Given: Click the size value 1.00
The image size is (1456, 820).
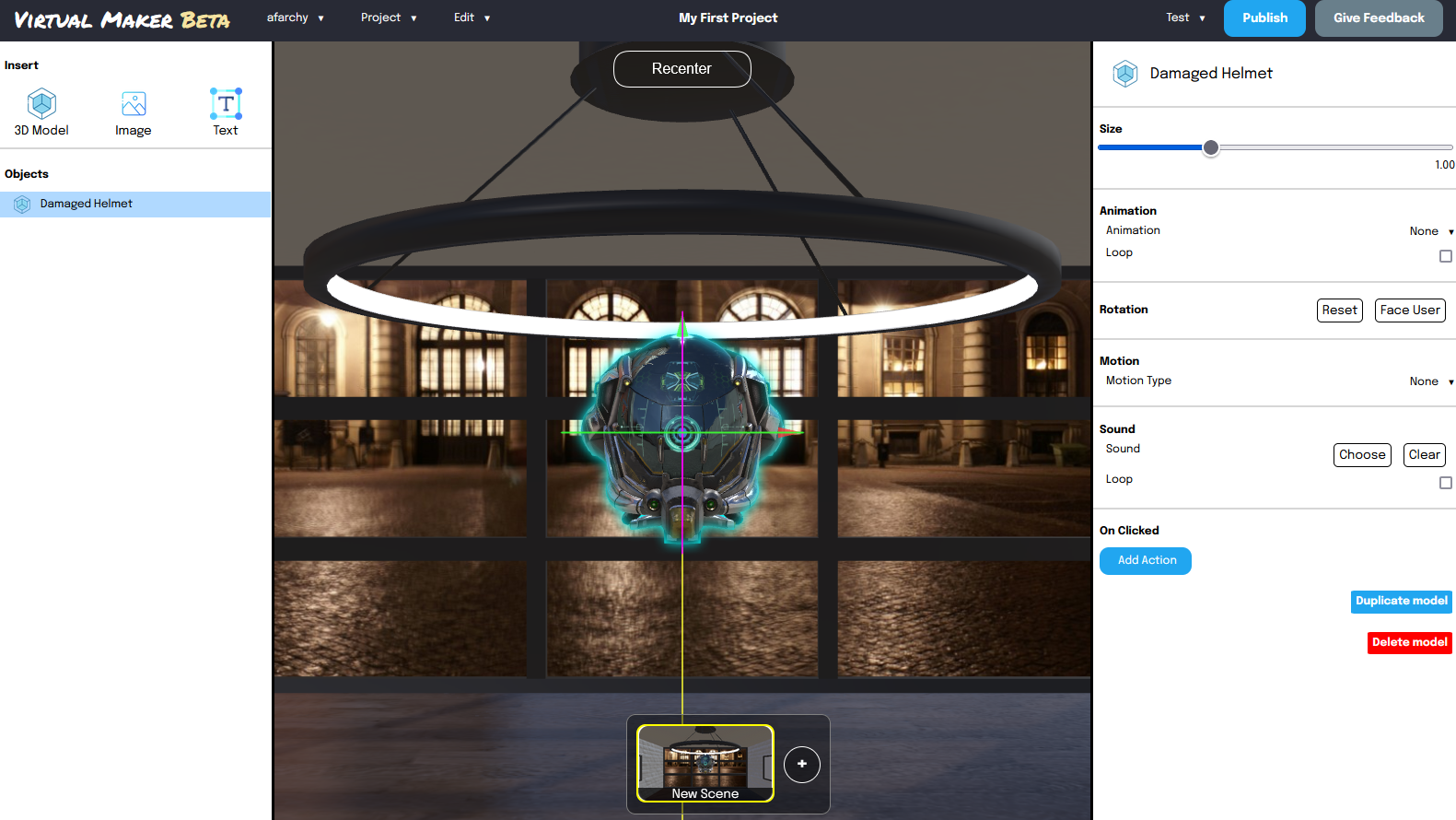Looking at the screenshot, I should [x=1444, y=165].
